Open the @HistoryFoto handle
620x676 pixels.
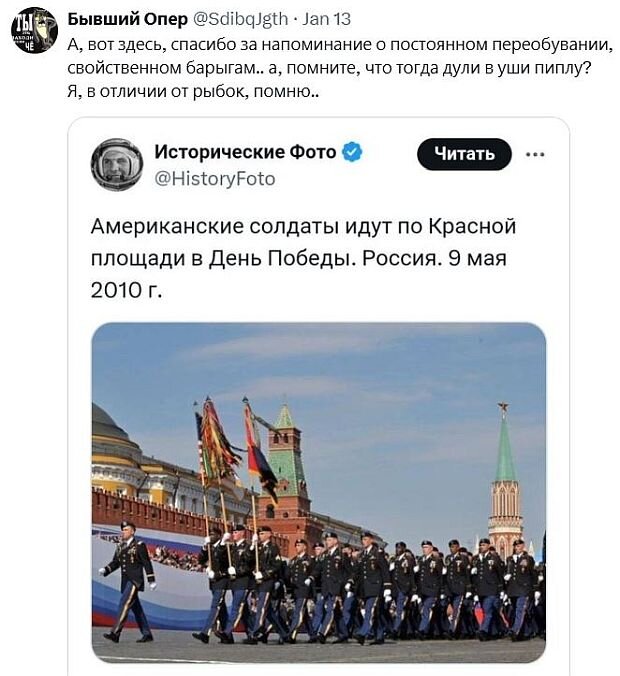point(215,178)
